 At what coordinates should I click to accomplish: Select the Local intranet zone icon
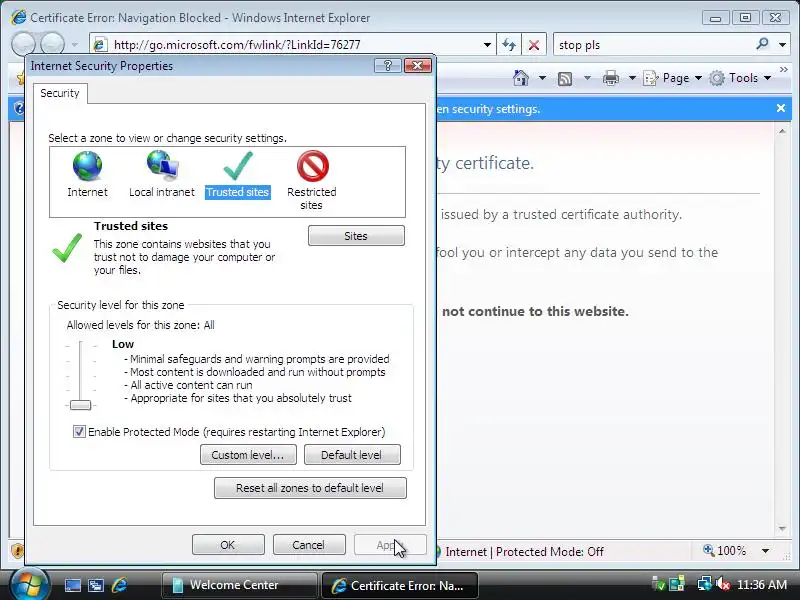162,166
